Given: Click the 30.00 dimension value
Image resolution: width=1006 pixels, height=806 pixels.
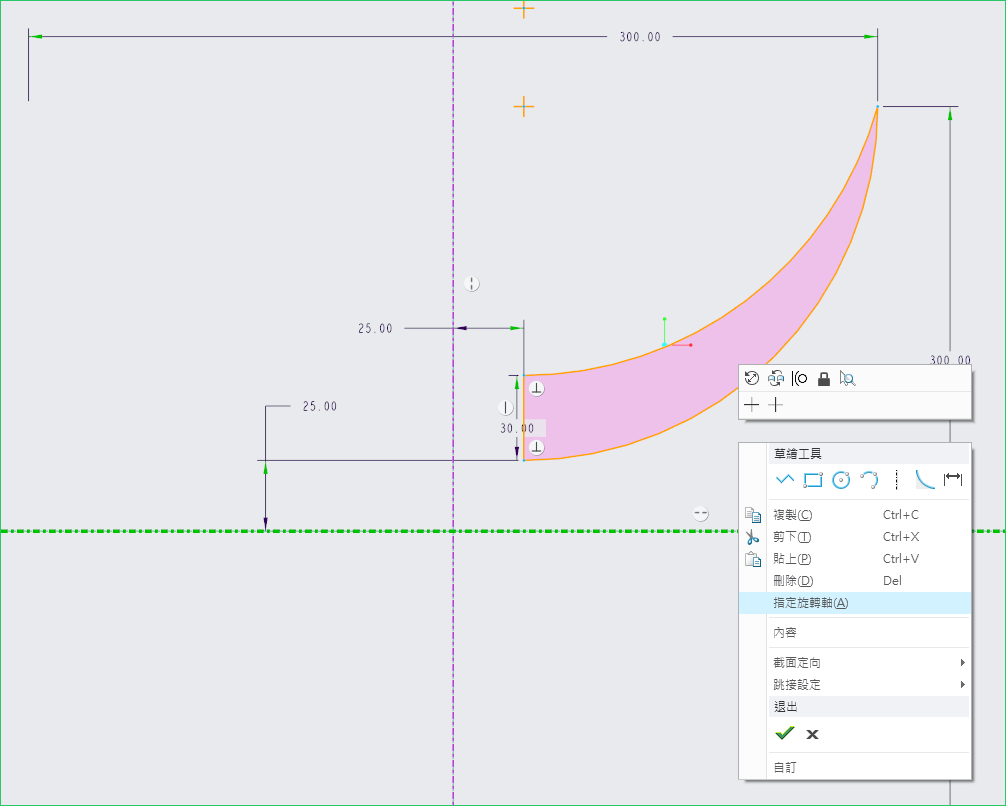Looking at the screenshot, I should coord(517,428).
